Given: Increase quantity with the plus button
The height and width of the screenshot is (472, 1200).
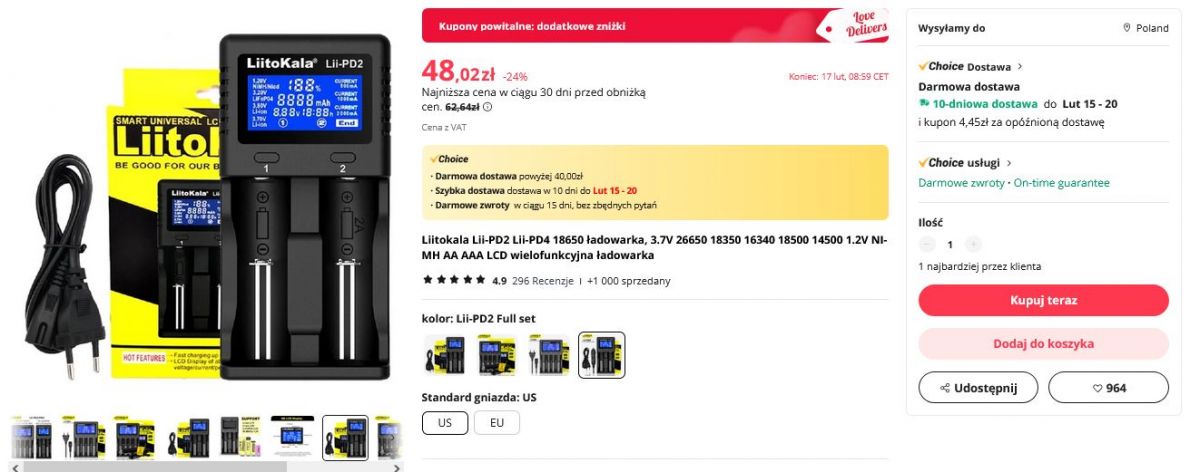Looking at the screenshot, I should pyautogui.click(x=973, y=244).
